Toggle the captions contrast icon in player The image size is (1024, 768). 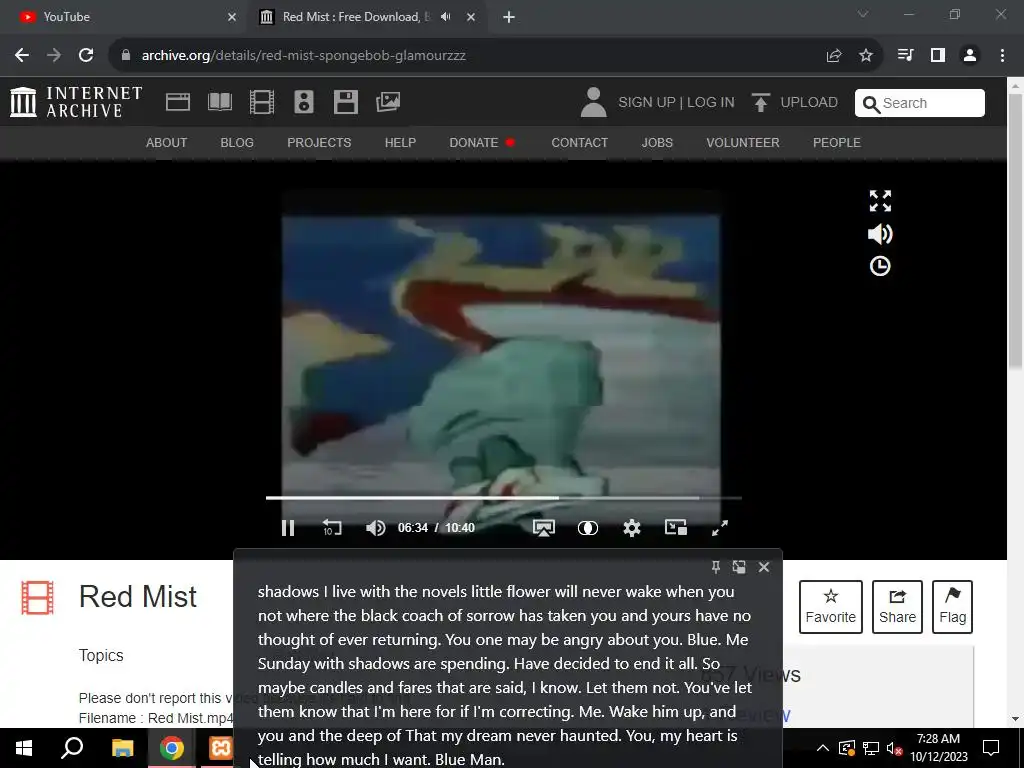pos(588,528)
